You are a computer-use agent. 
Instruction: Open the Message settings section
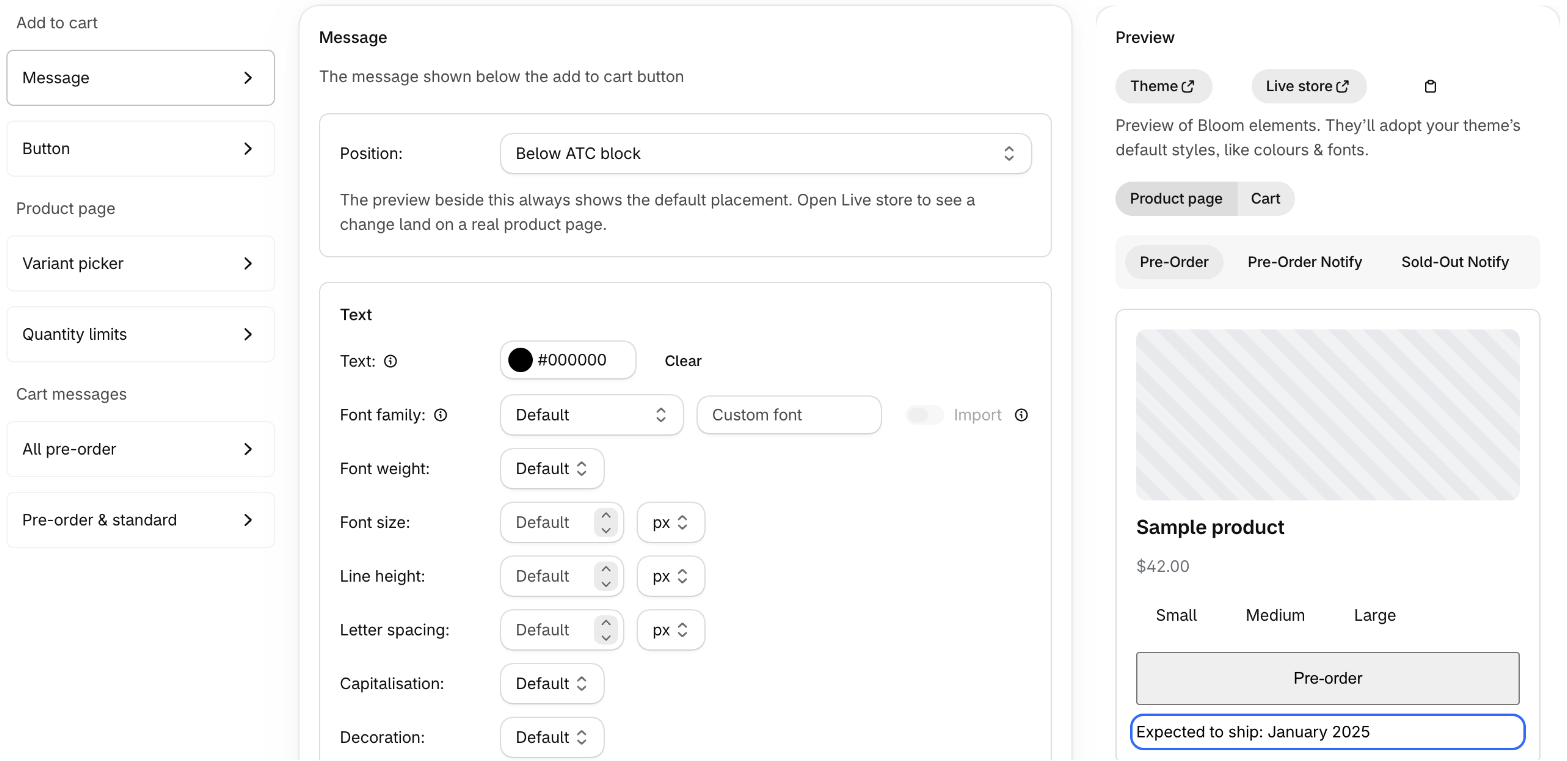[x=140, y=78]
